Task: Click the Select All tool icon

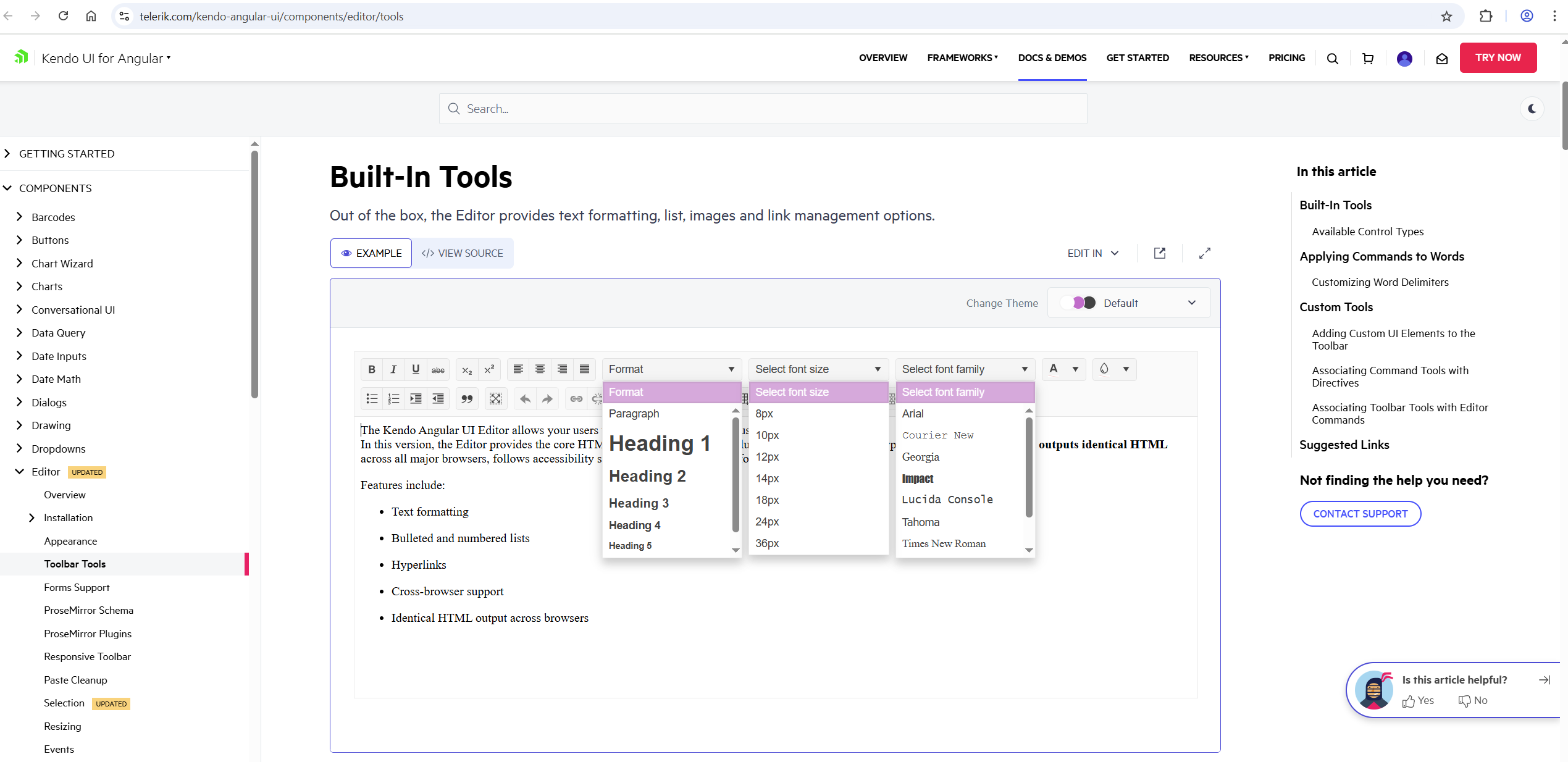Action: pyautogui.click(x=496, y=399)
